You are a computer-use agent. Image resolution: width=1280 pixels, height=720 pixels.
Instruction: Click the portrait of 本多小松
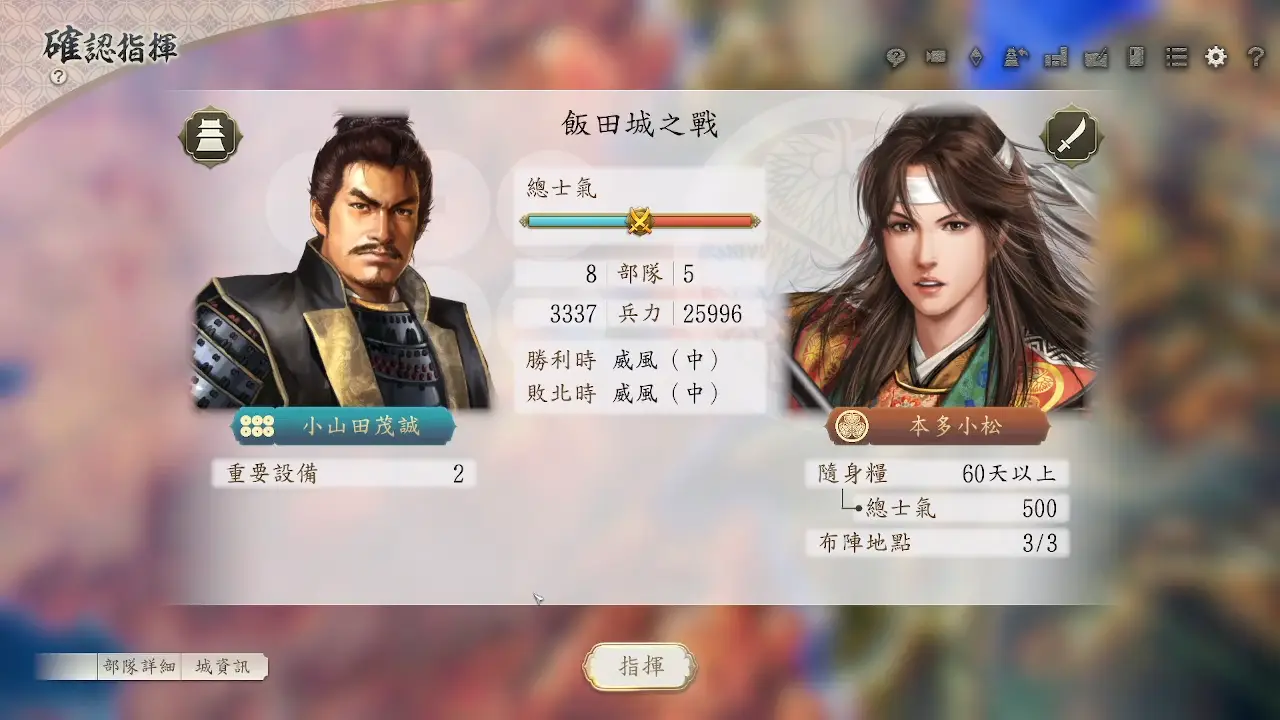940,260
